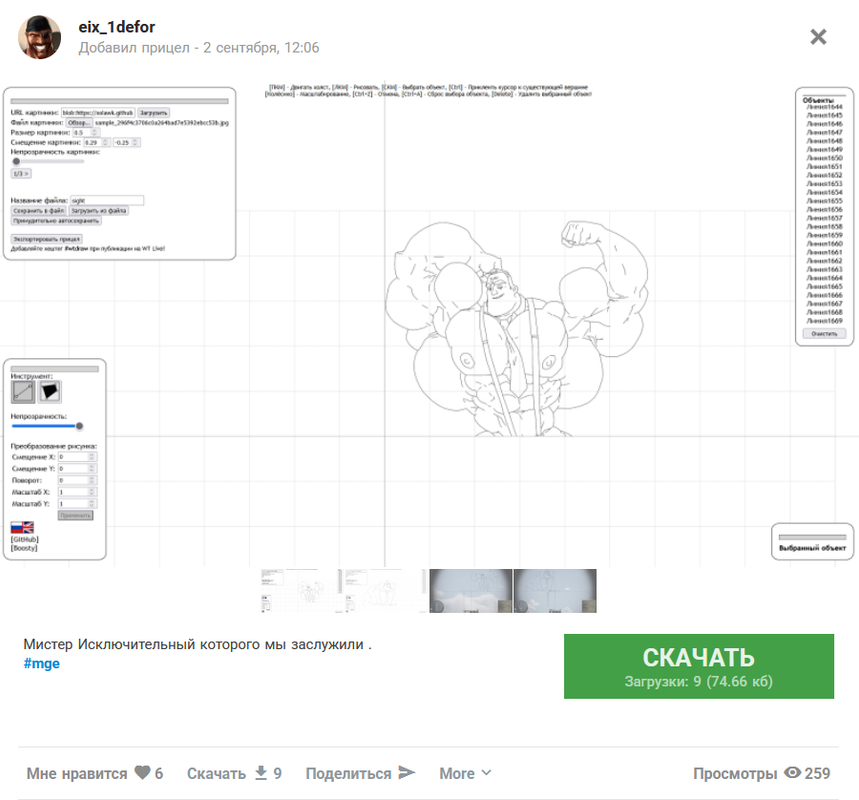Image resolution: width=859 pixels, height=800 pixels.
Task: Click the Russian/English language flag icon
Action: (22, 527)
